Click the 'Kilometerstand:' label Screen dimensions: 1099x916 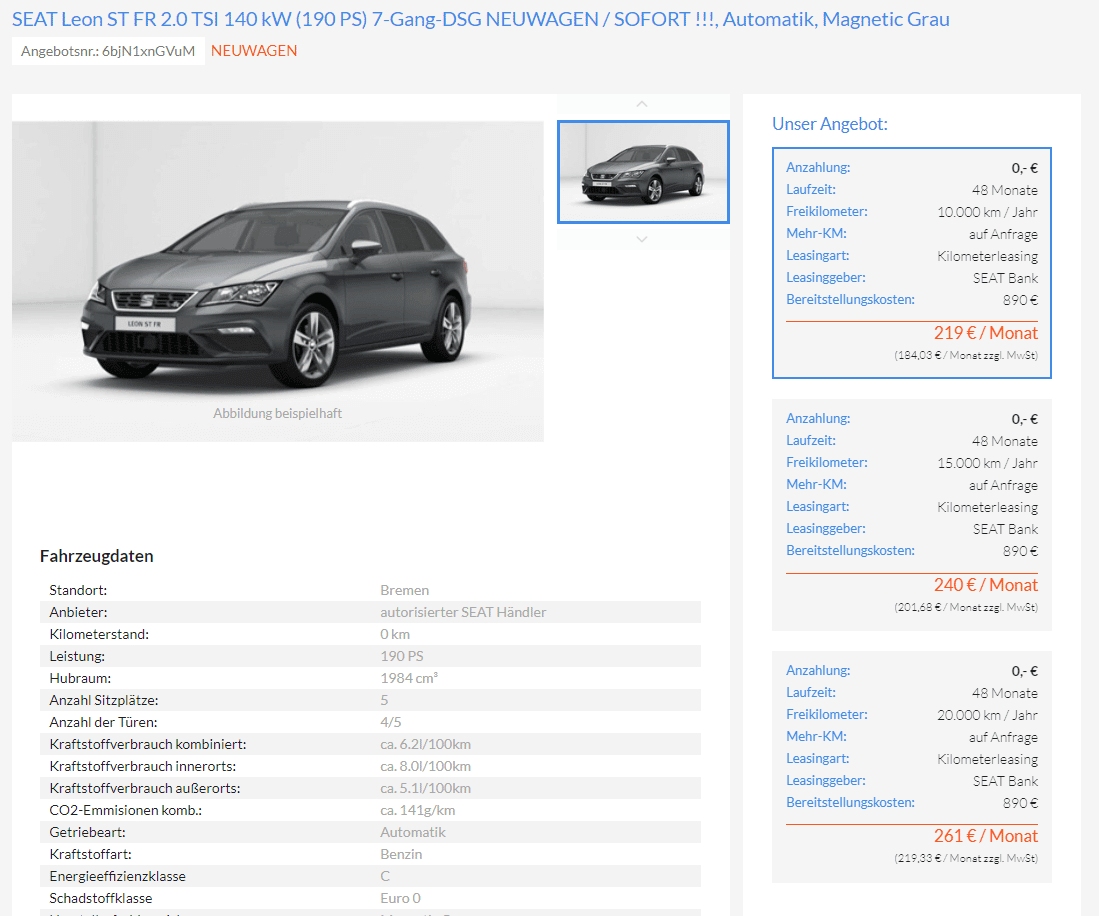(99, 634)
